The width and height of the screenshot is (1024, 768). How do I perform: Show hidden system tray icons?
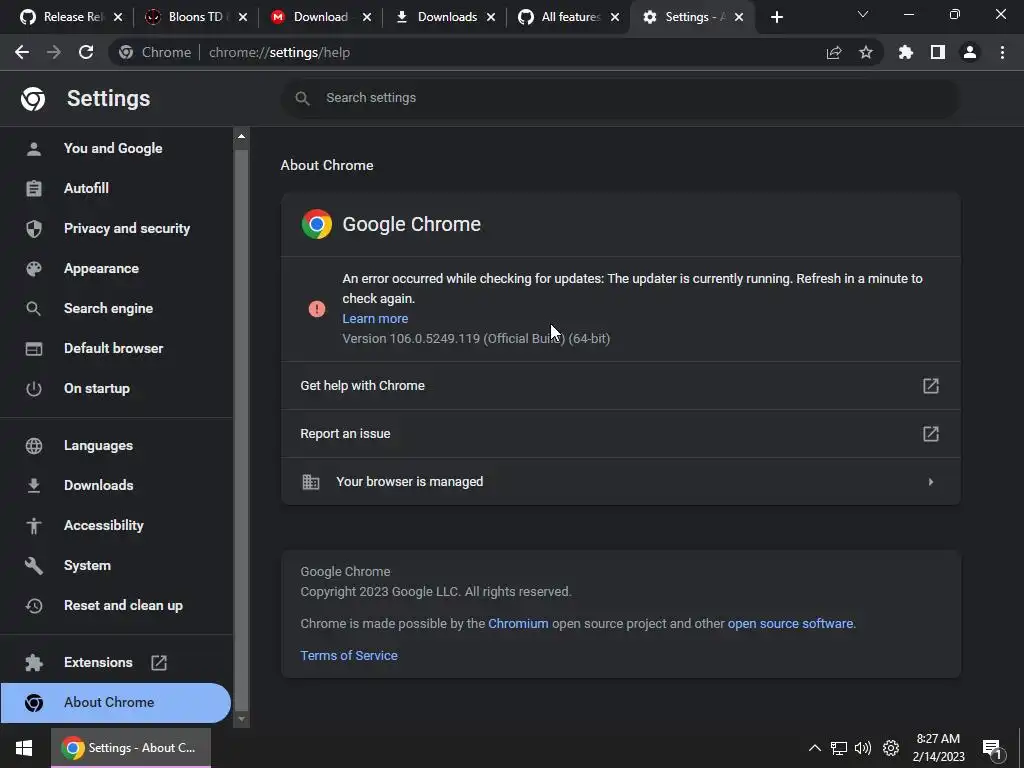pyautogui.click(x=814, y=748)
